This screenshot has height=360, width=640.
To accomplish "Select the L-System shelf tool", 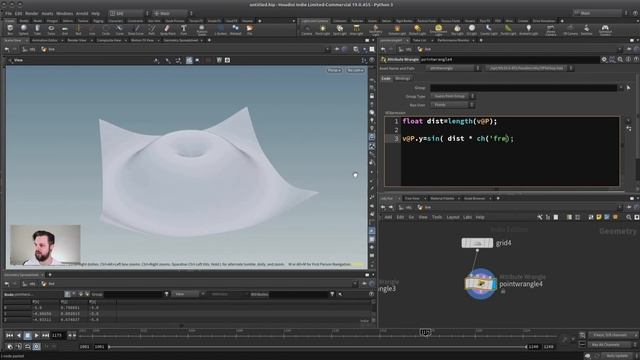I will pos(220,30).
